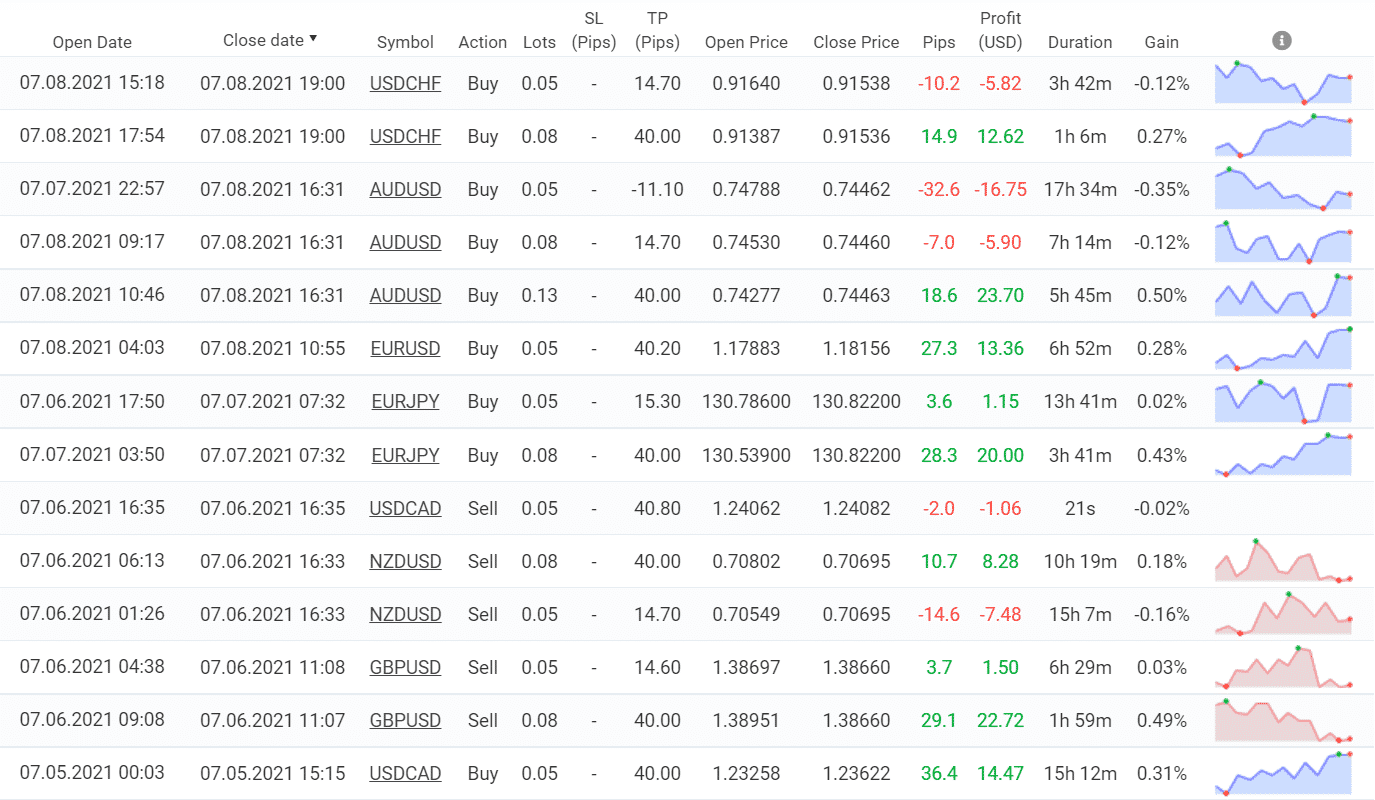The height and width of the screenshot is (800, 1375).
Task: View sparkline chart for 0.50% AUDUSD trade
Action: [x=1283, y=294]
